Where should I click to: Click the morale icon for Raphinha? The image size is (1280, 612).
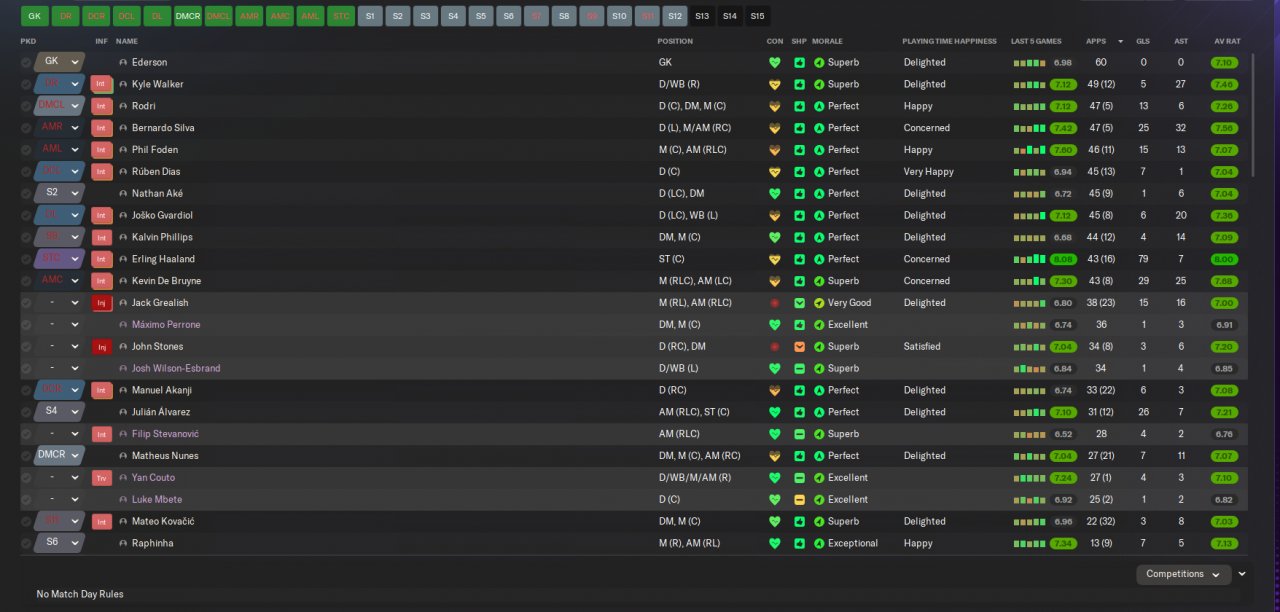819,543
